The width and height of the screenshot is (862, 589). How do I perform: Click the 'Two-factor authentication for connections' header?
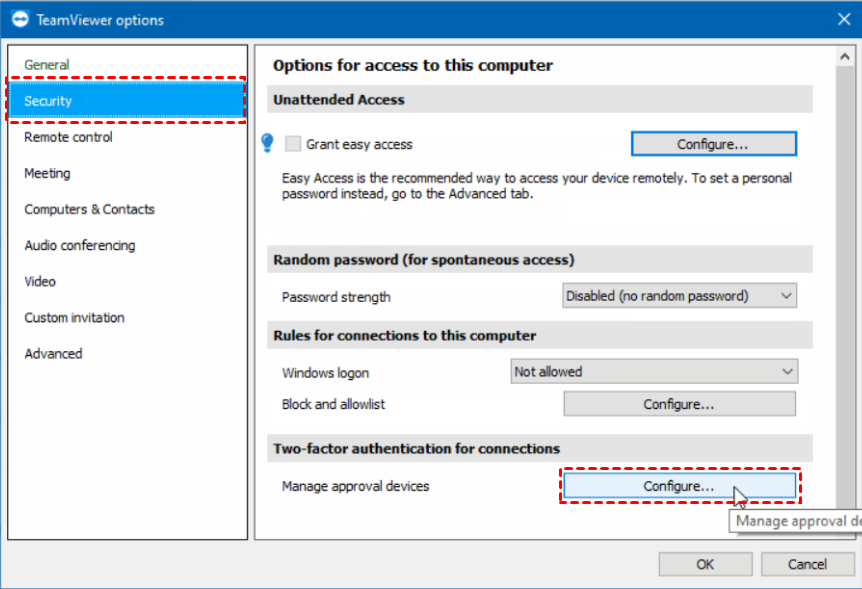[540, 449]
